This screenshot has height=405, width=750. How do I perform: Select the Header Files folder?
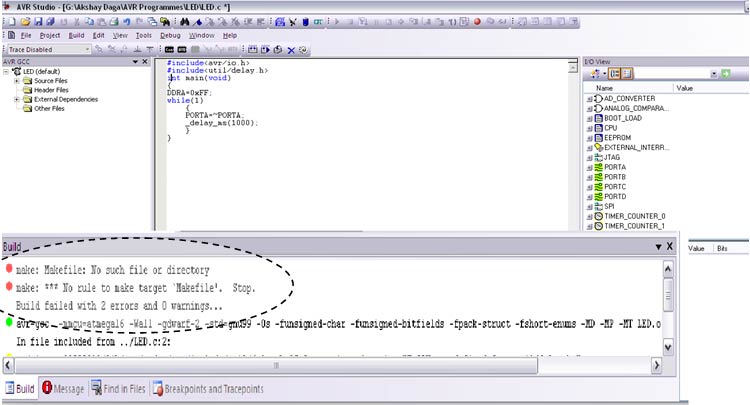tap(51, 90)
